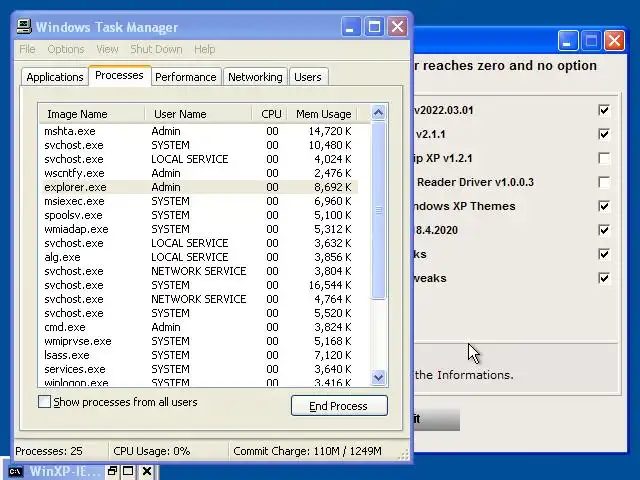This screenshot has width=640, height=480.
Task: Go to the Users tab
Action: pyautogui.click(x=308, y=77)
